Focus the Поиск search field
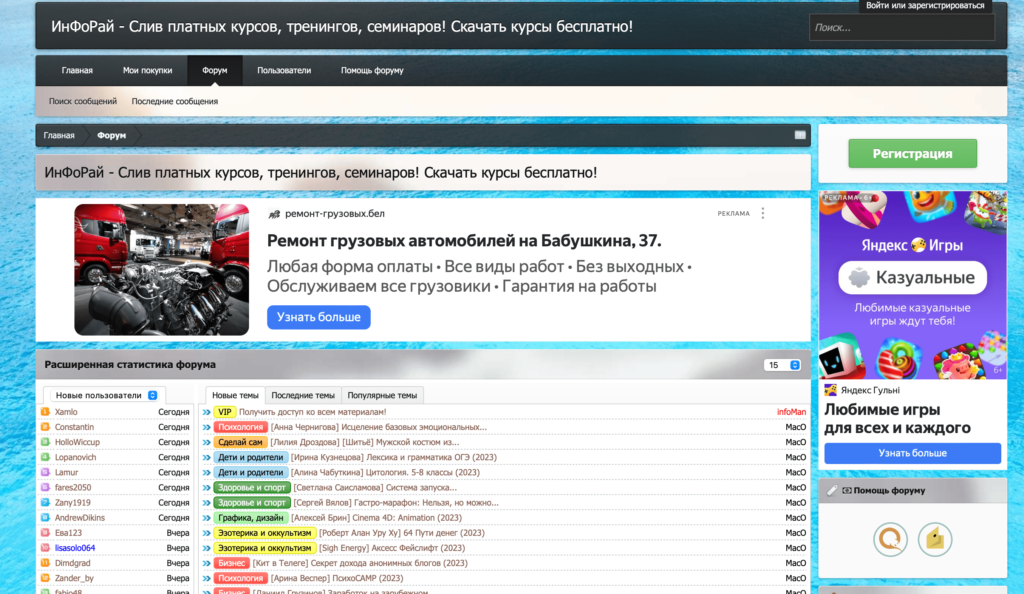1024x594 pixels. 902,27
